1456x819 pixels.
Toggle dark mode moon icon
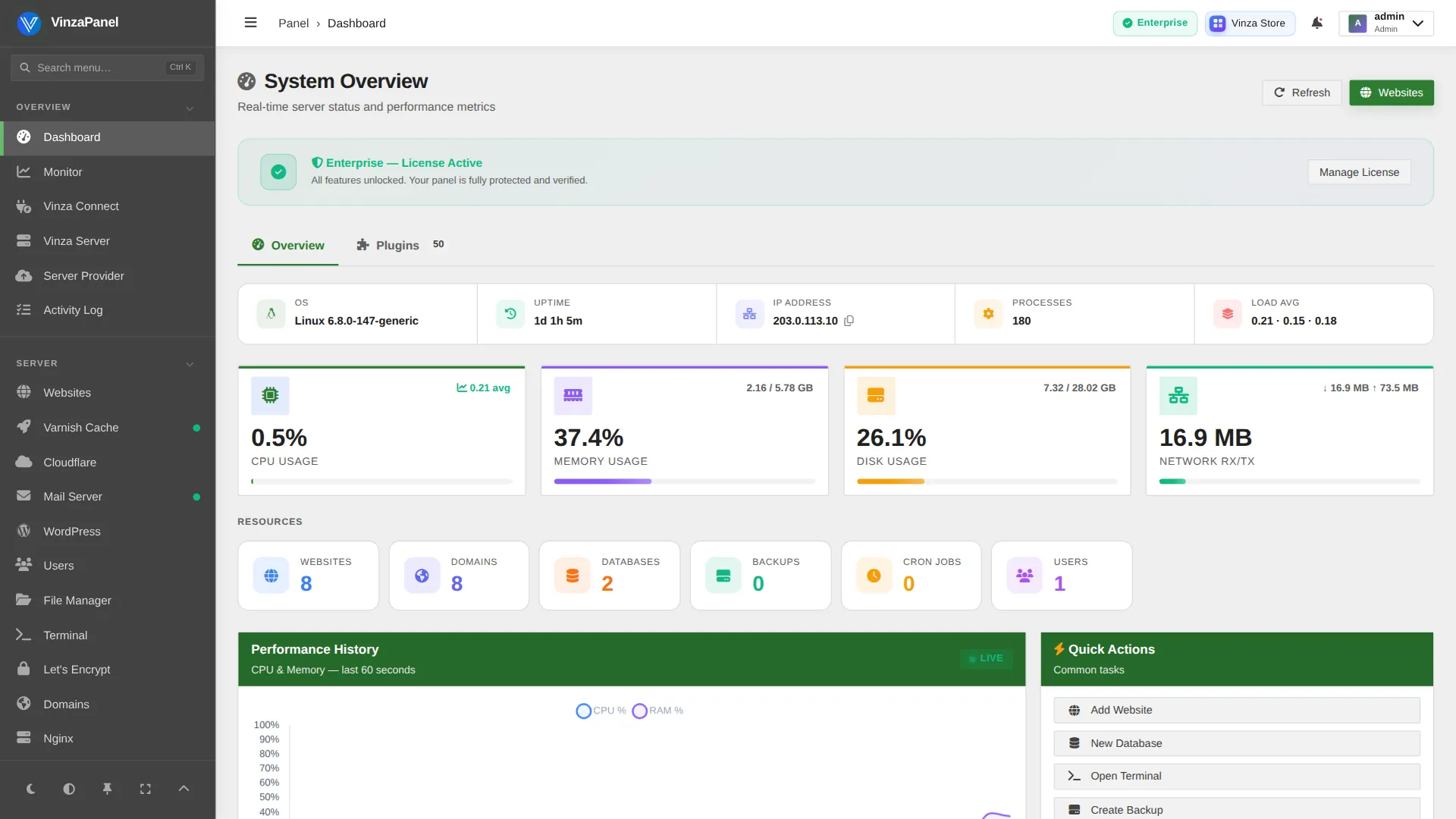click(x=30, y=789)
